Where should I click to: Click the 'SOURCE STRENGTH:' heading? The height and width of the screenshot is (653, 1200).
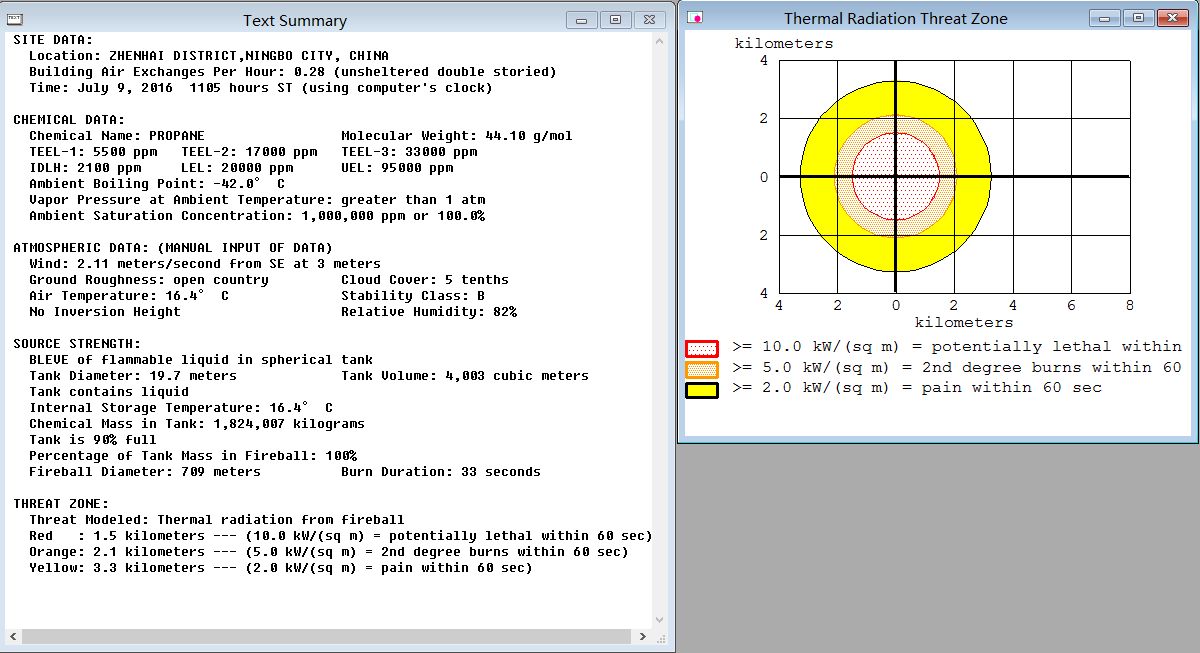[77, 344]
